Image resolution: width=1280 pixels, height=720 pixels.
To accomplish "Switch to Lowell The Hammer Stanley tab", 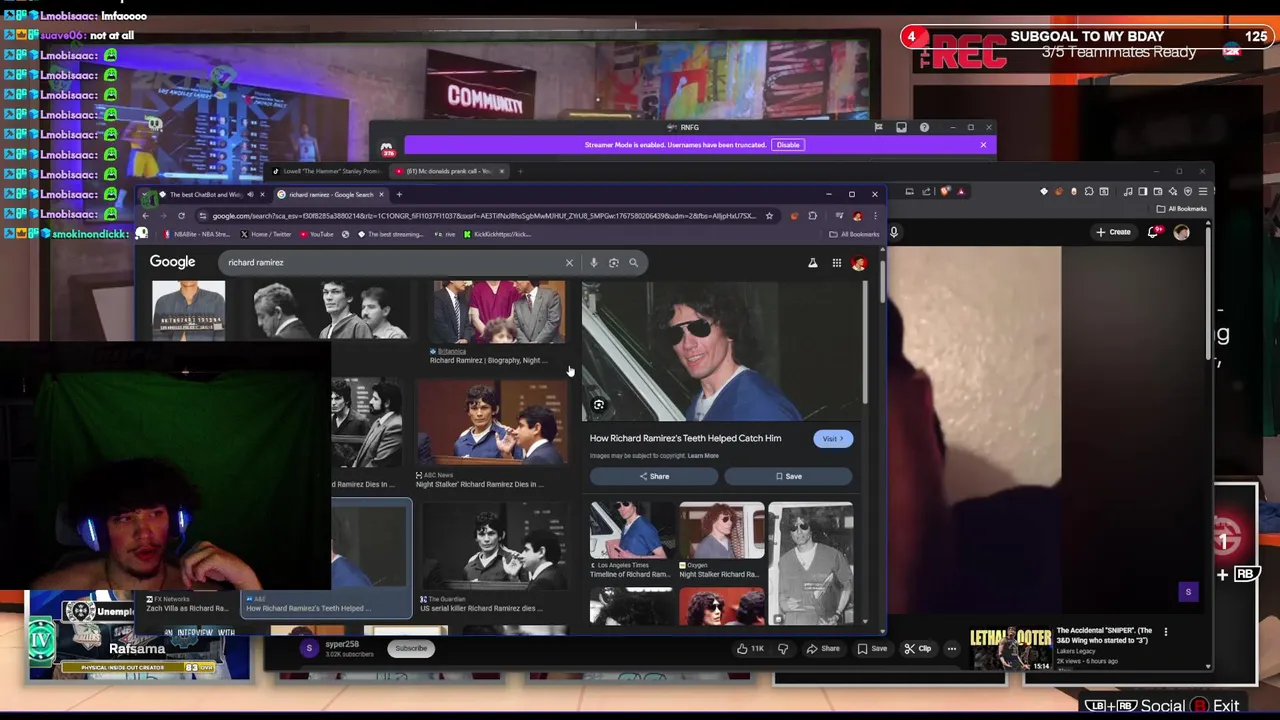I will click(327, 172).
